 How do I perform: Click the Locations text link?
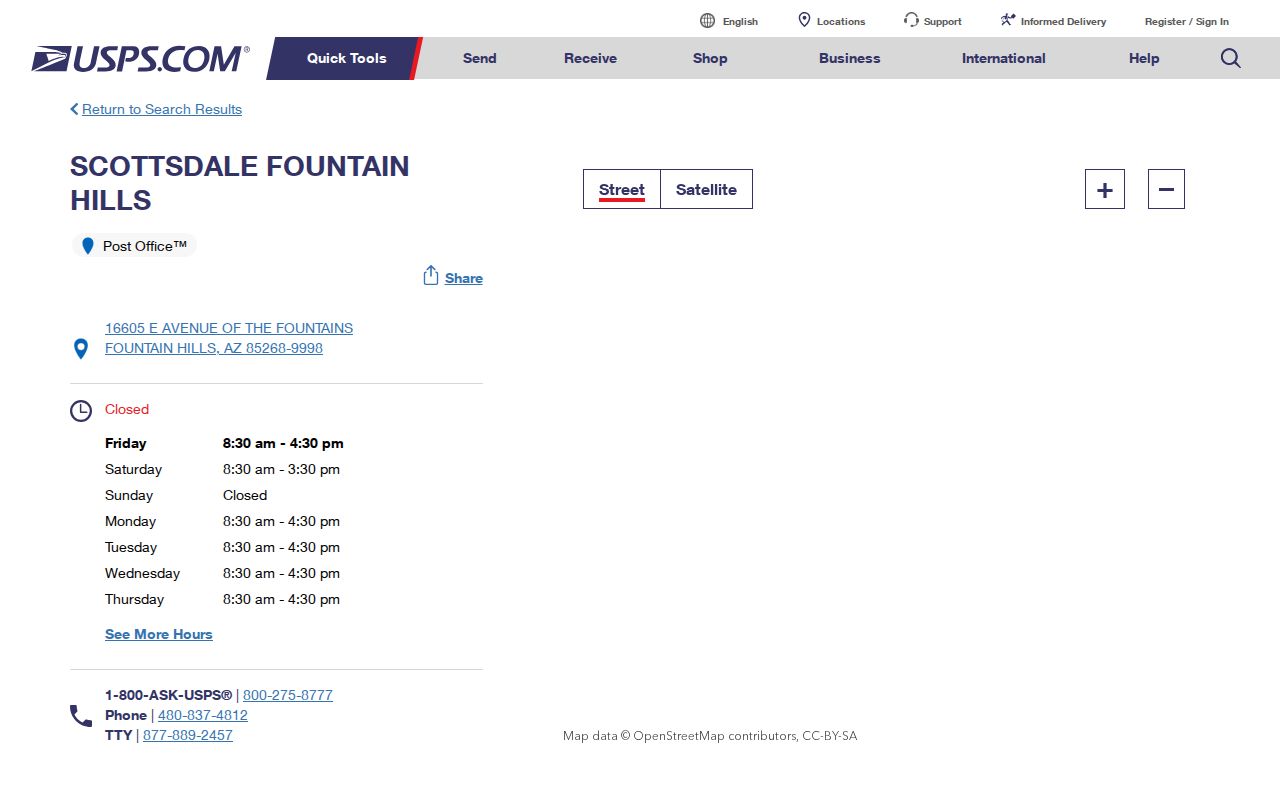tap(841, 21)
